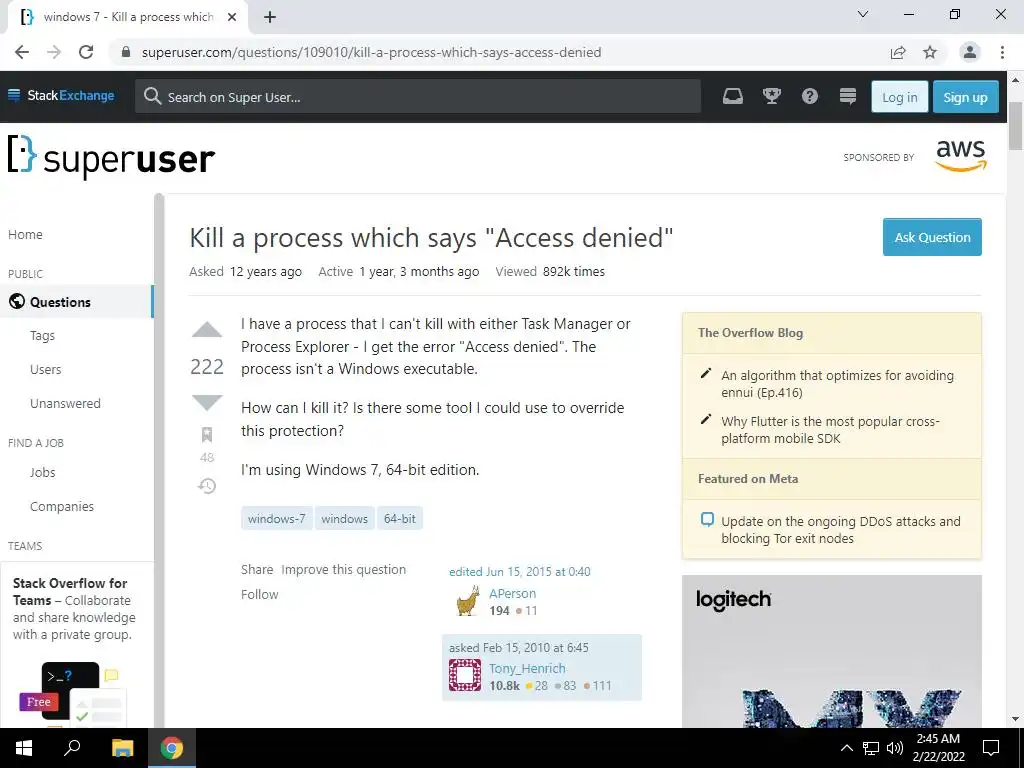Click the question title 'Kill a process which says'
The width and height of the screenshot is (1024, 768).
(x=431, y=238)
